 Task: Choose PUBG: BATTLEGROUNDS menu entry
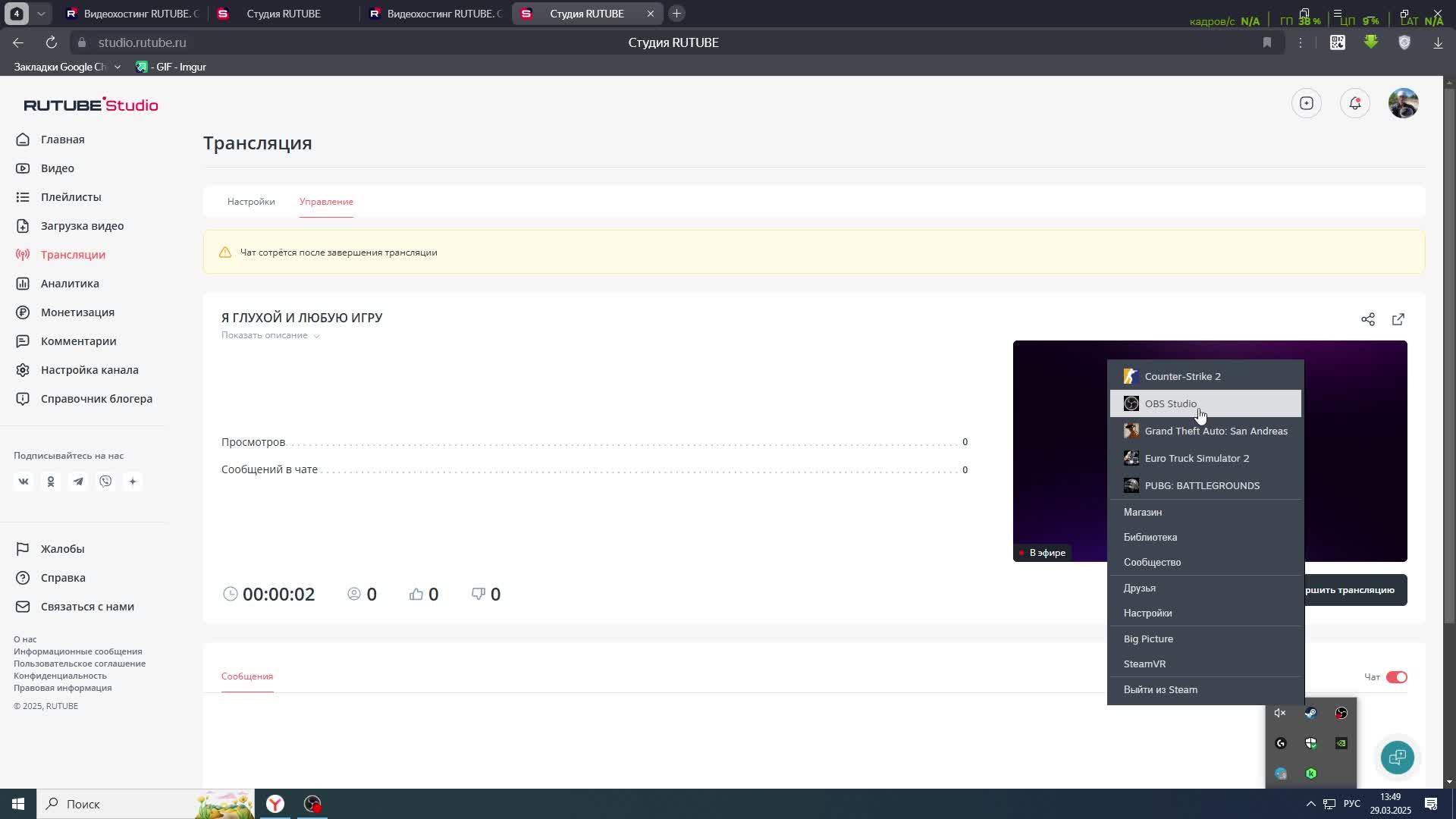click(1206, 485)
